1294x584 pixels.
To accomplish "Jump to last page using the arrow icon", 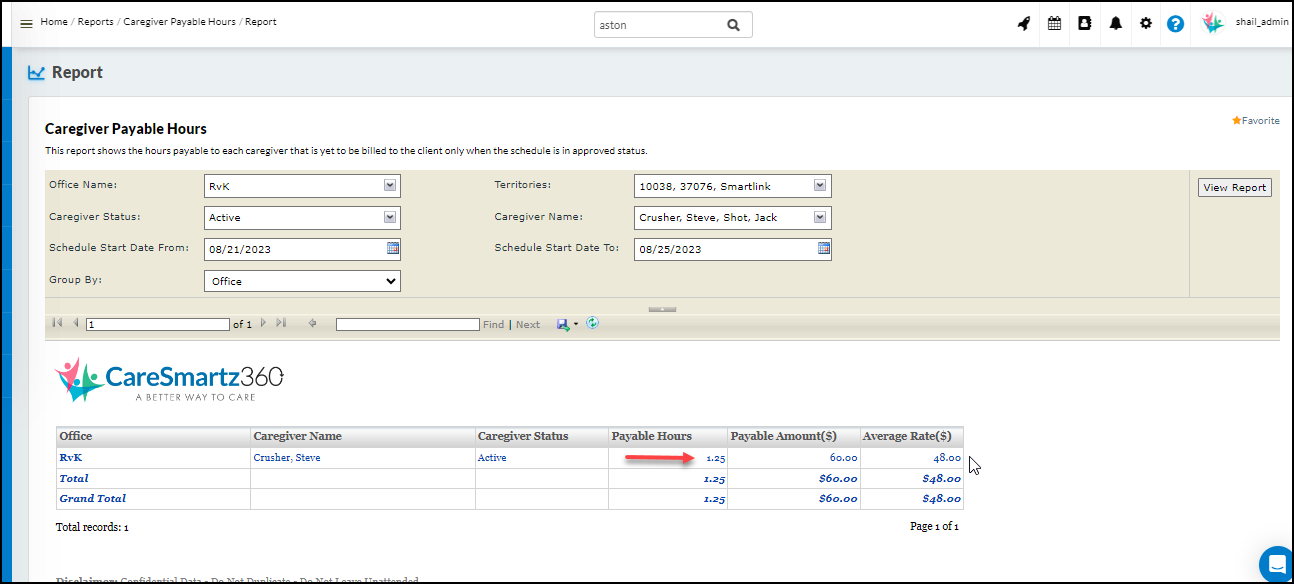I will (x=280, y=323).
